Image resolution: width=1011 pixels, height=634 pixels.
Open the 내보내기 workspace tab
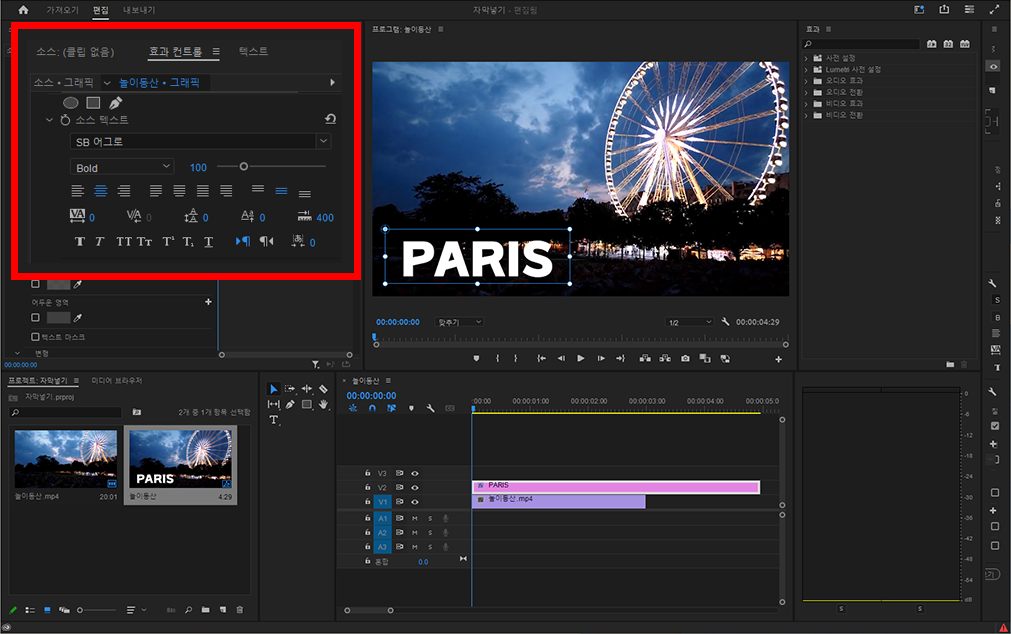138,10
